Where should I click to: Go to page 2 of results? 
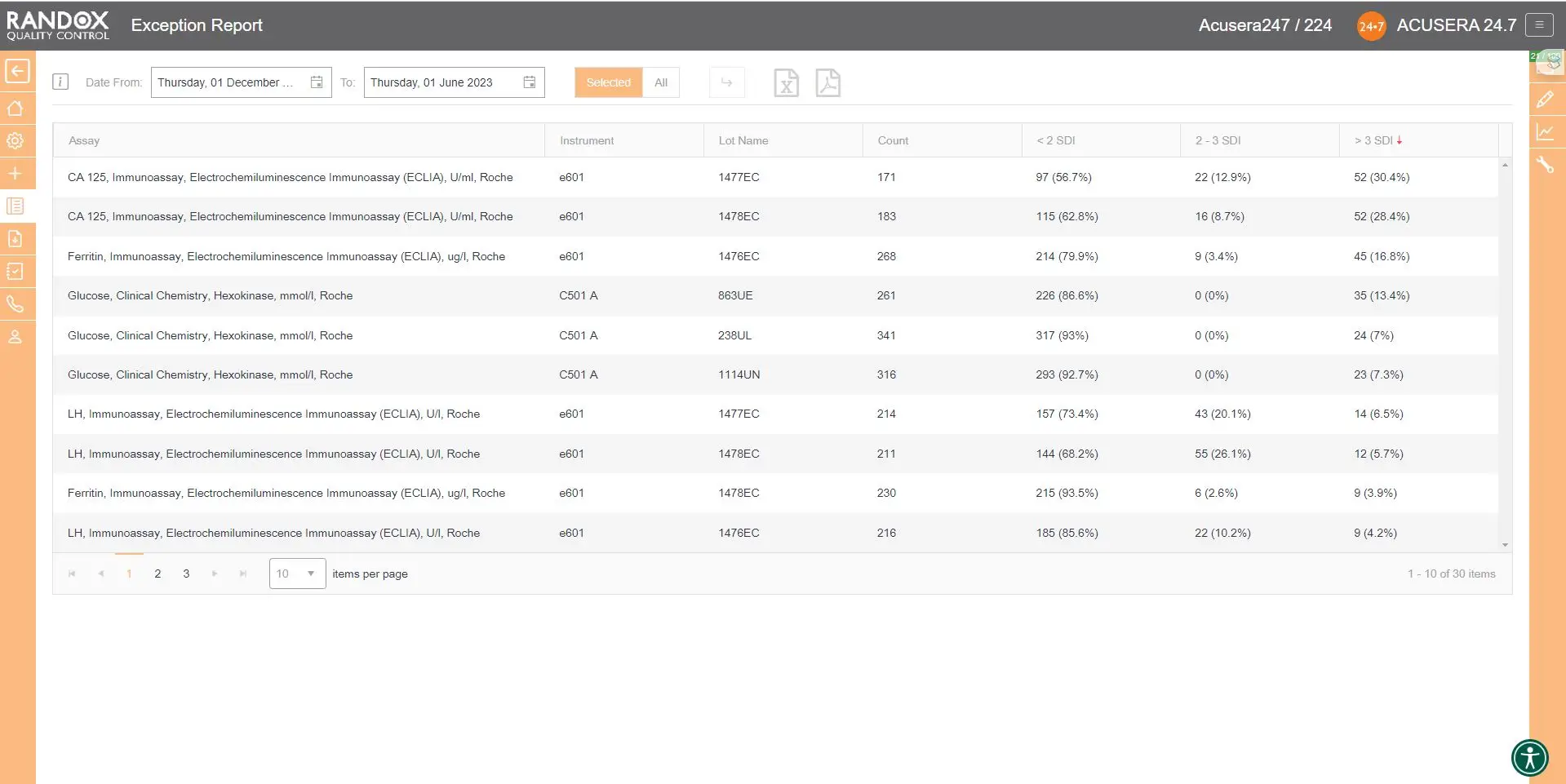click(157, 574)
